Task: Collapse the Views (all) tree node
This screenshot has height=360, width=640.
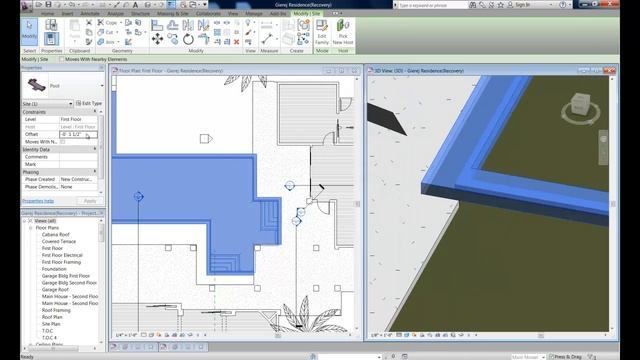Action: coord(24,221)
